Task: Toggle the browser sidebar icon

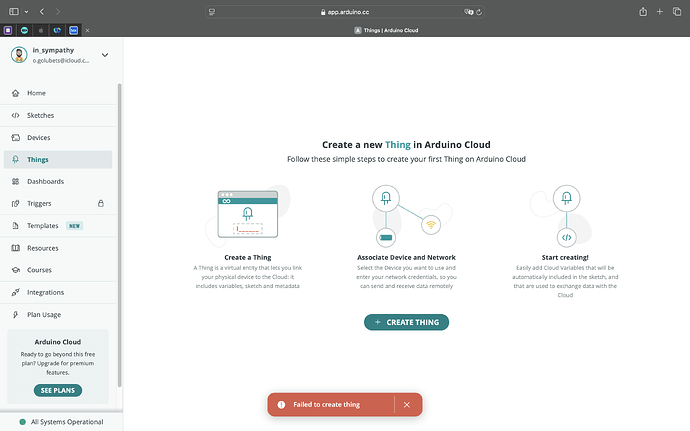Action: click(14, 12)
